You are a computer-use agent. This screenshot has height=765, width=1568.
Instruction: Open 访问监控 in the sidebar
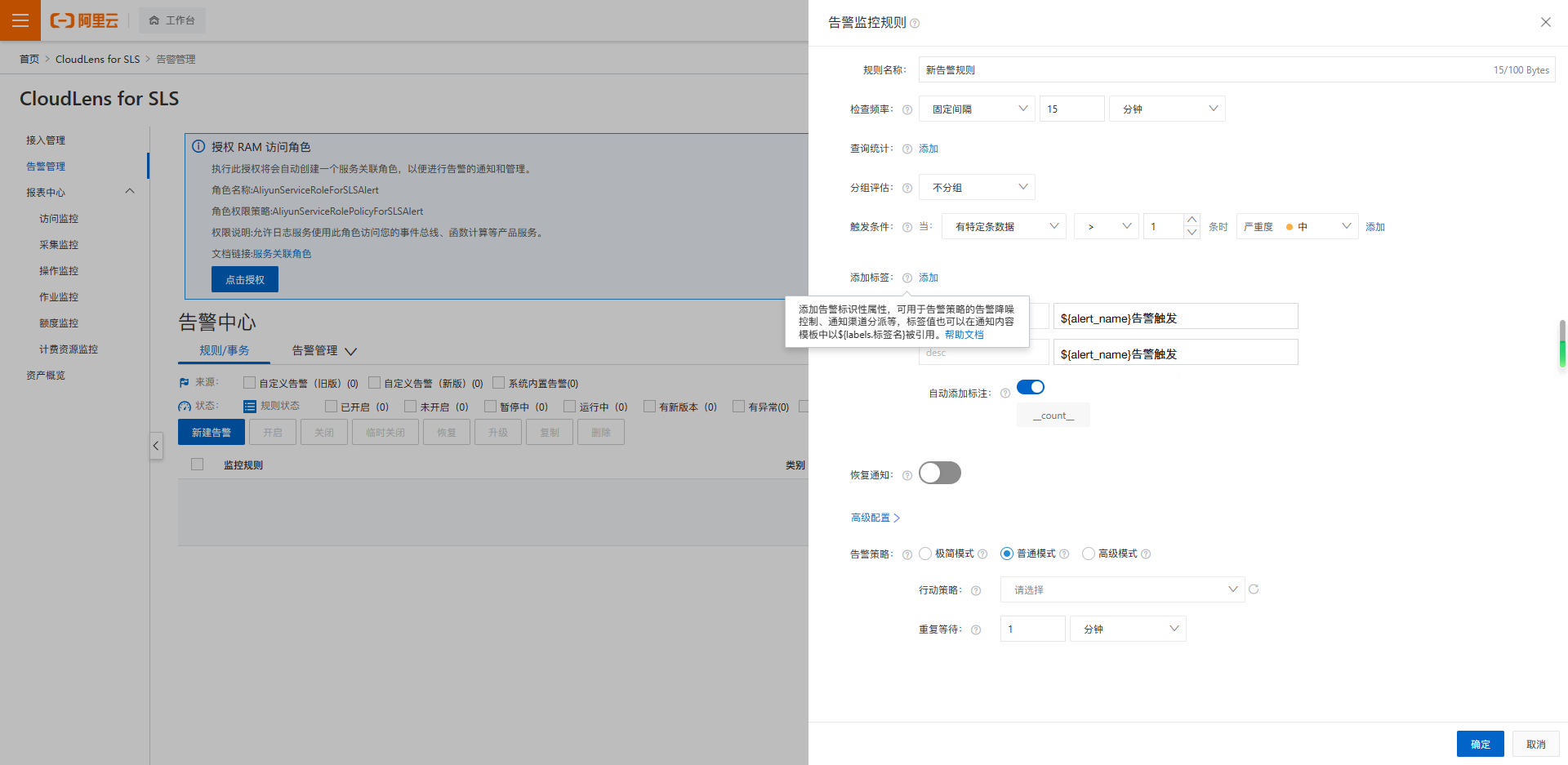click(x=59, y=219)
